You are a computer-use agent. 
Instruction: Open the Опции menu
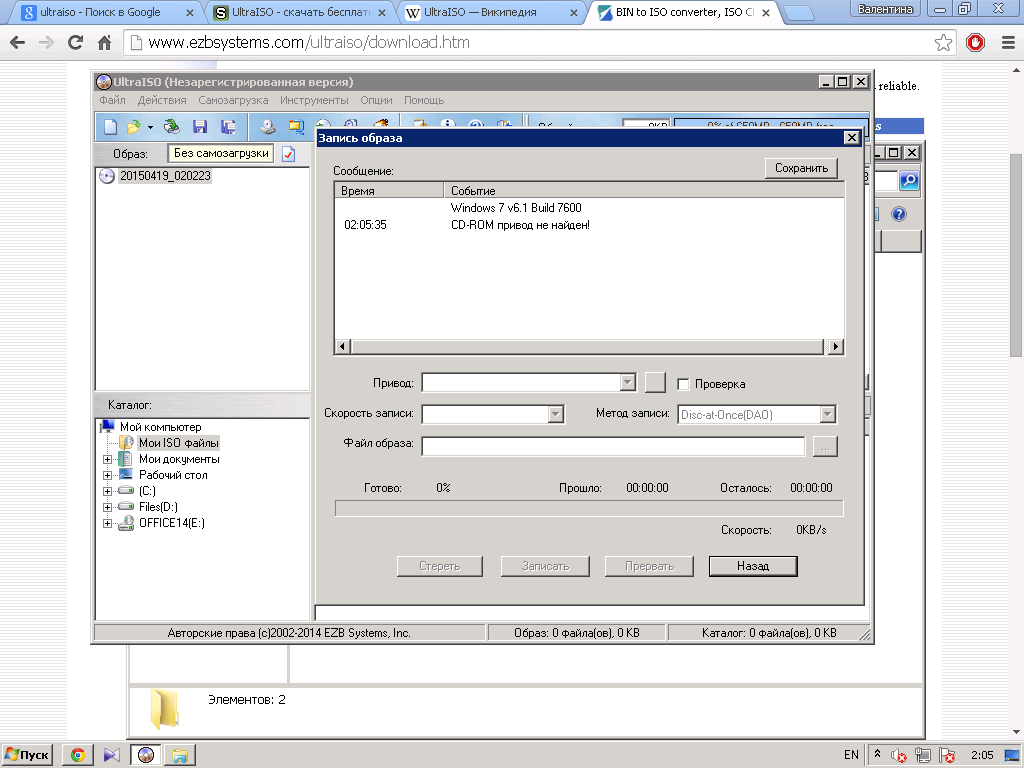(376, 100)
